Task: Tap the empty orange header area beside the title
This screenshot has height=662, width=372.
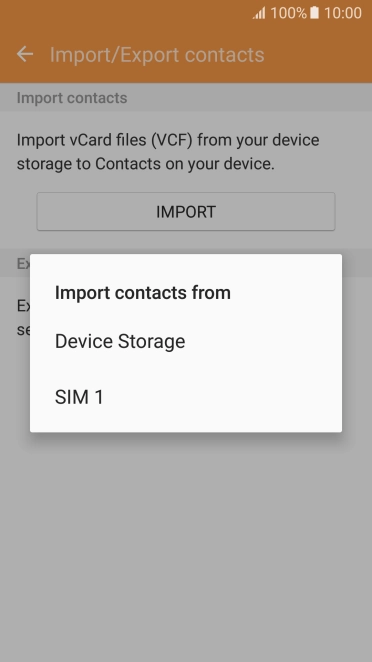Action: (x=317, y=55)
